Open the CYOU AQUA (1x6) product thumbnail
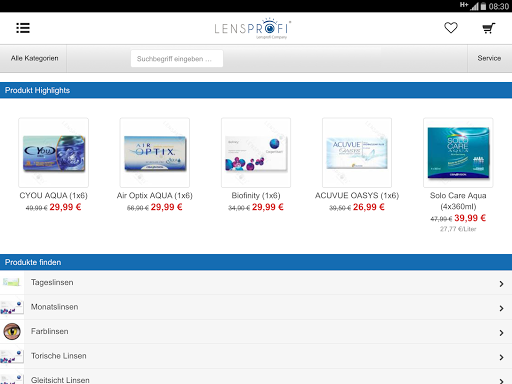Viewport: 512px width, 384px height. tap(54, 152)
